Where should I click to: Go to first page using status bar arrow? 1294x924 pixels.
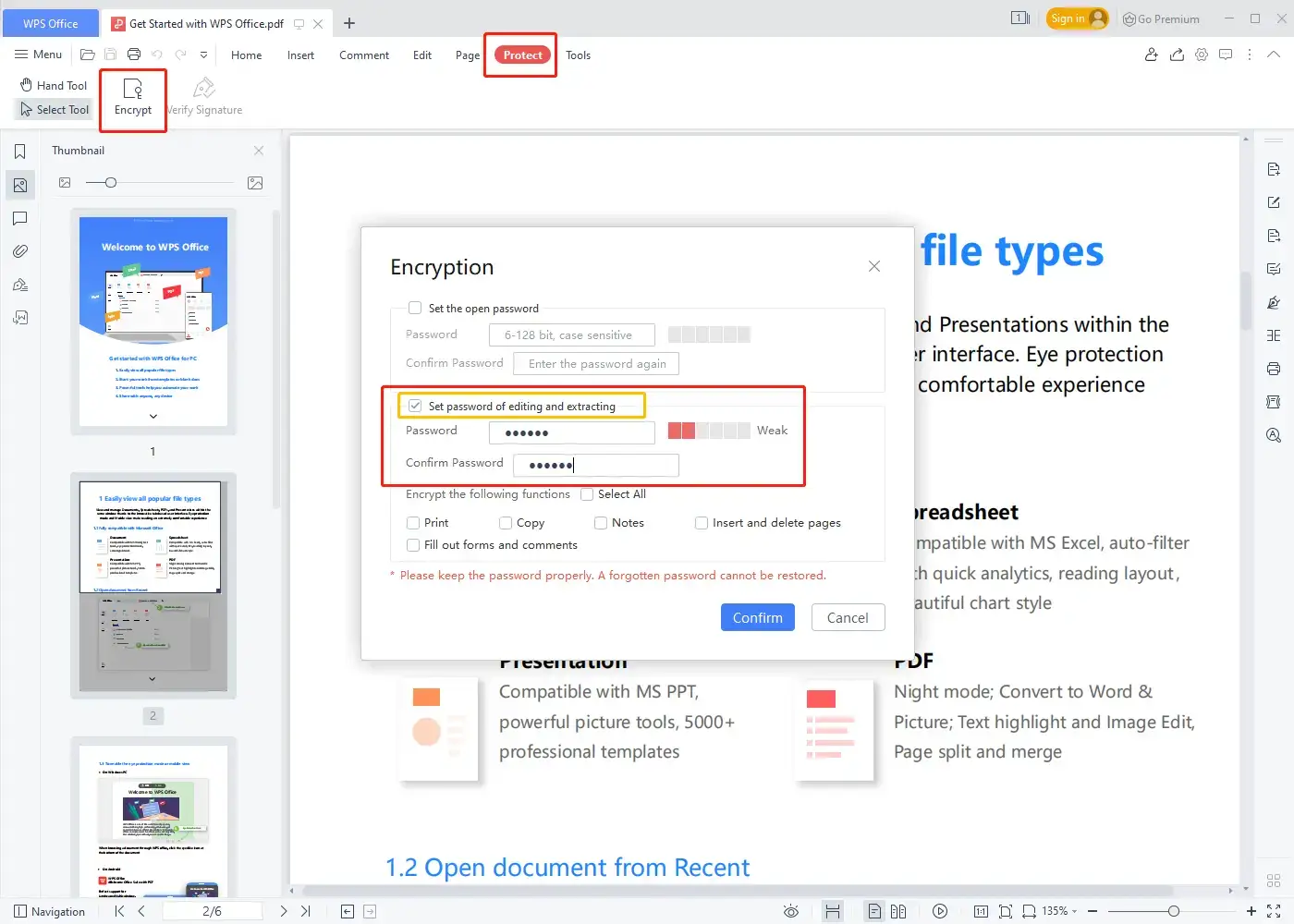pyautogui.click(x=119, y=911)
